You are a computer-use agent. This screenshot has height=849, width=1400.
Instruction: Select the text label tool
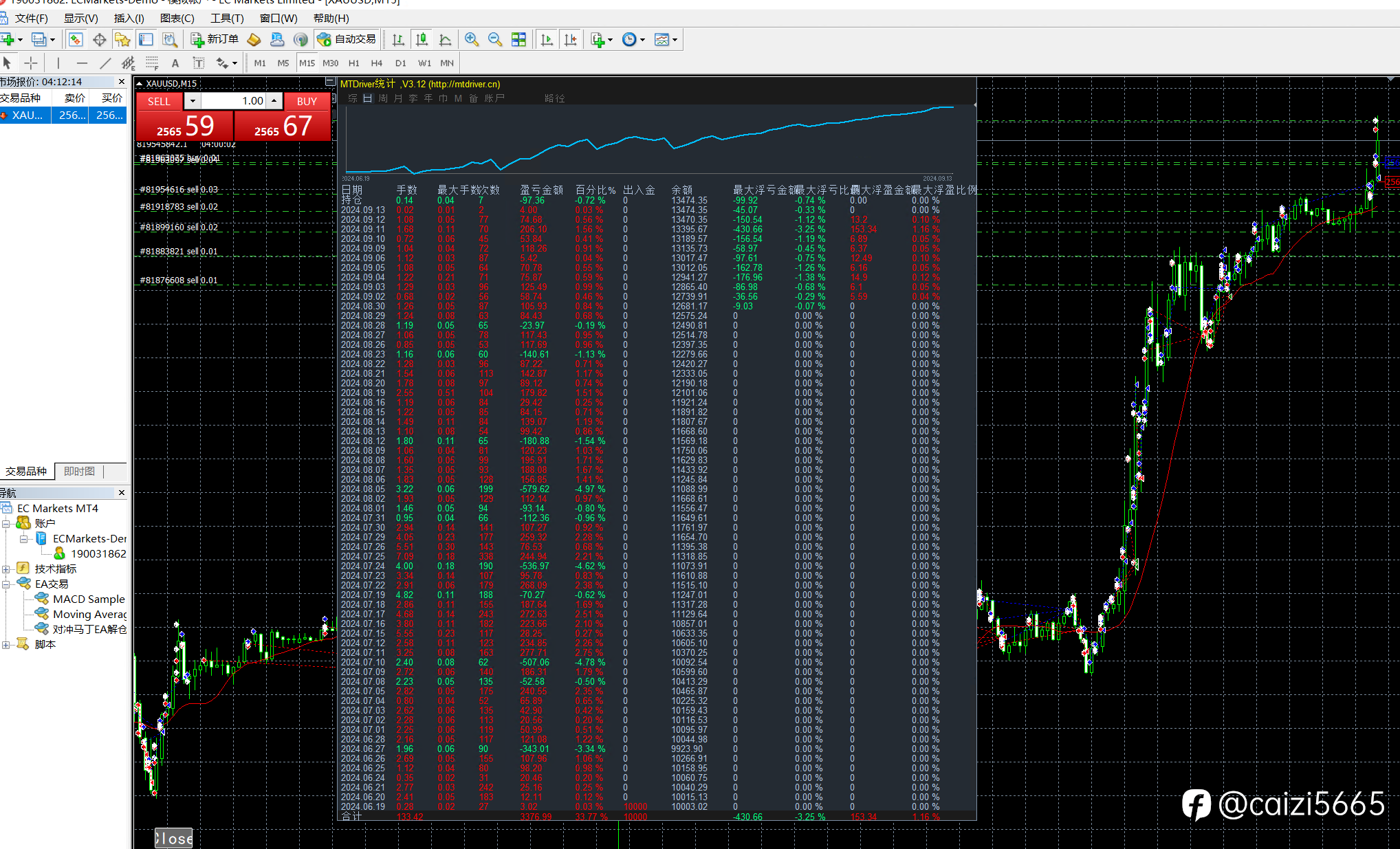click(198, 63)
